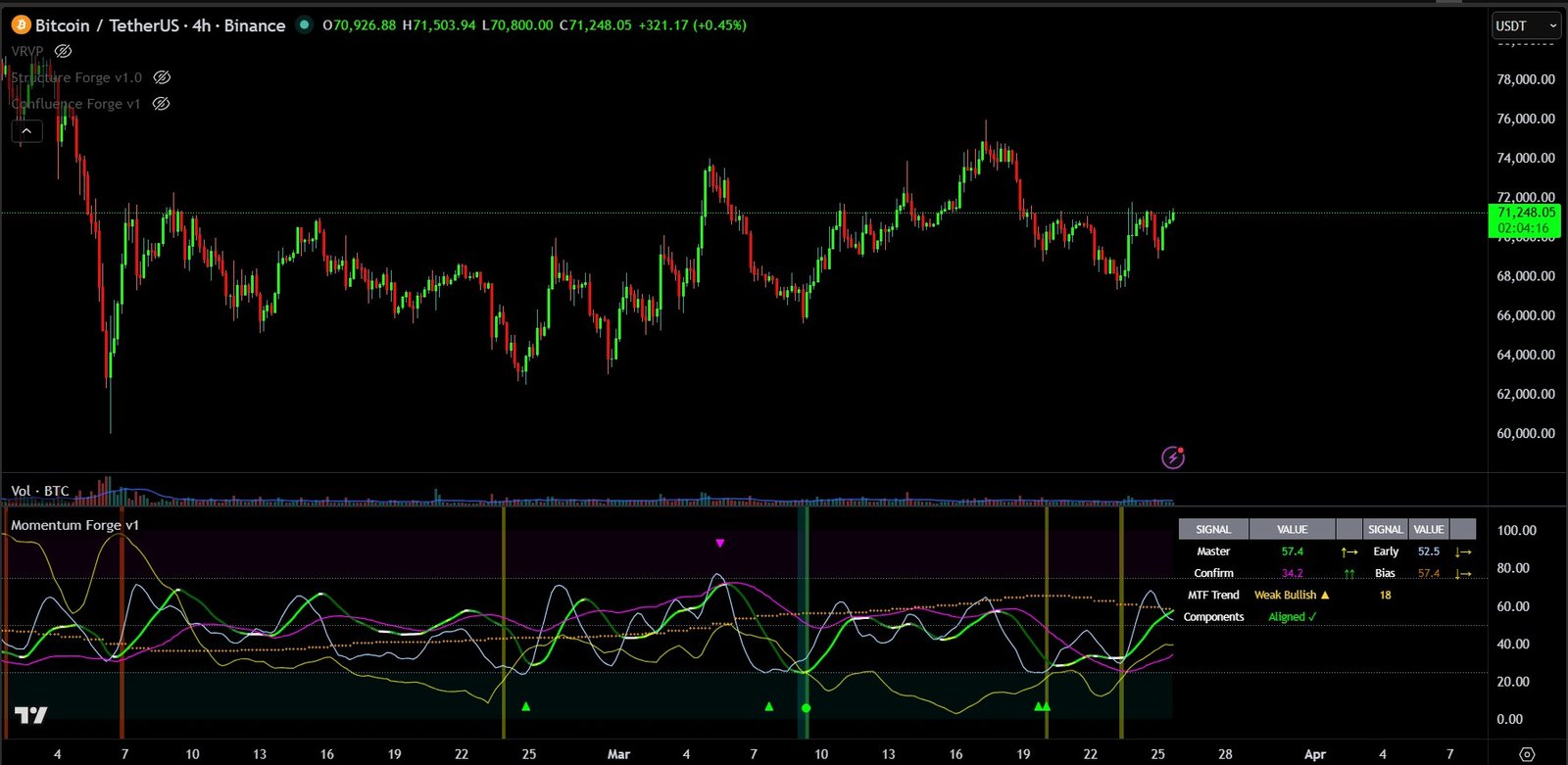Image resolution: width=1568 pixels, height=765 pixels.
Task: Toggle Confluence Forge v1 visibility eye
Action: click(162, 104)
